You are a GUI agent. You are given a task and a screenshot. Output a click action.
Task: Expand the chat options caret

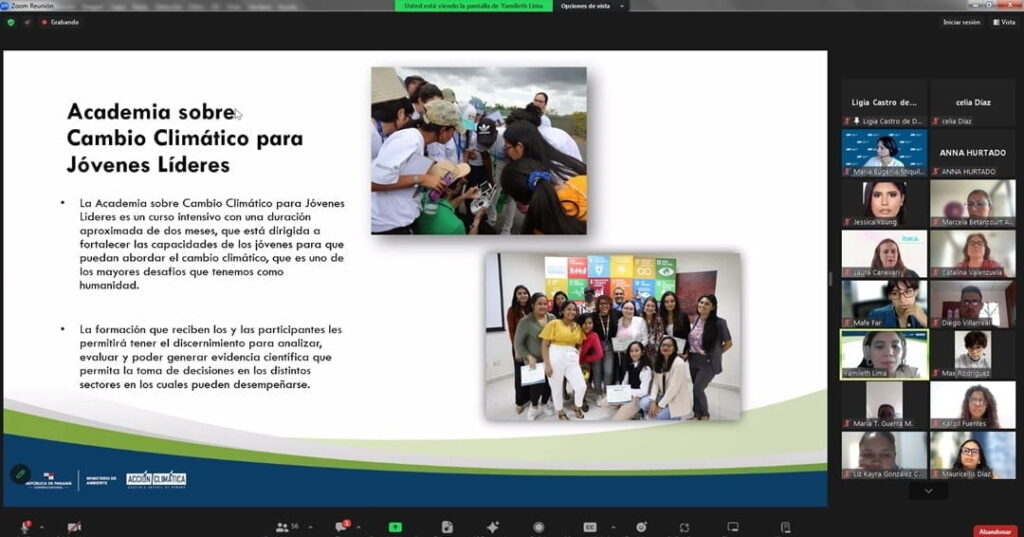tap(359, 527)
